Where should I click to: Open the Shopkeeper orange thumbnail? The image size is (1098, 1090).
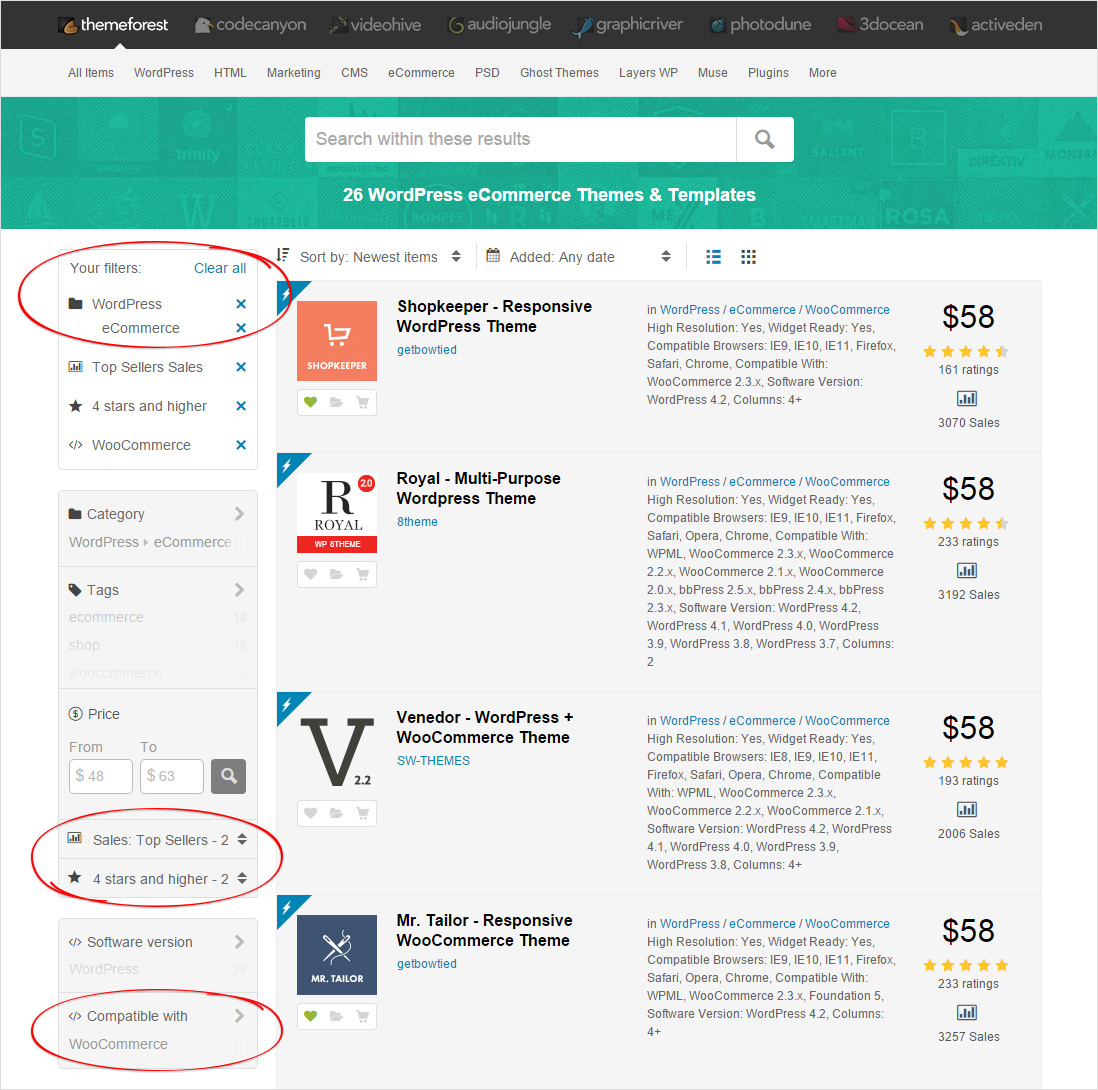coord(337,341)
